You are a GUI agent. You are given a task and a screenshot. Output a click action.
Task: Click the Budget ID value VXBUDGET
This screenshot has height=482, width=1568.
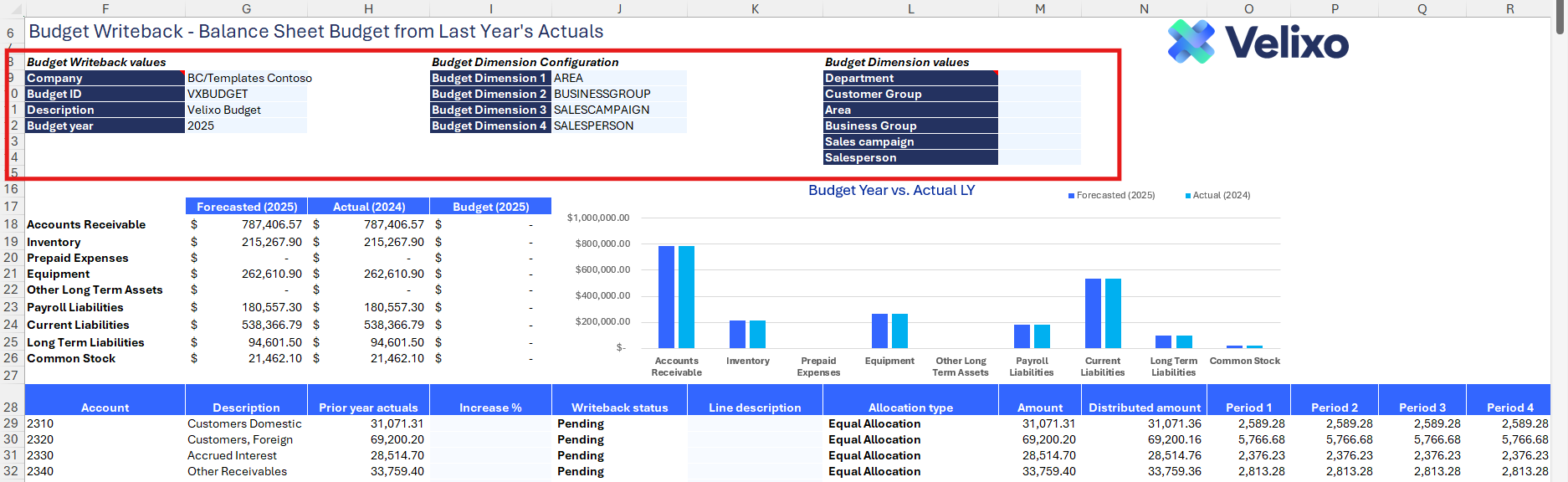pyautogui.click(x=245, y=95)
